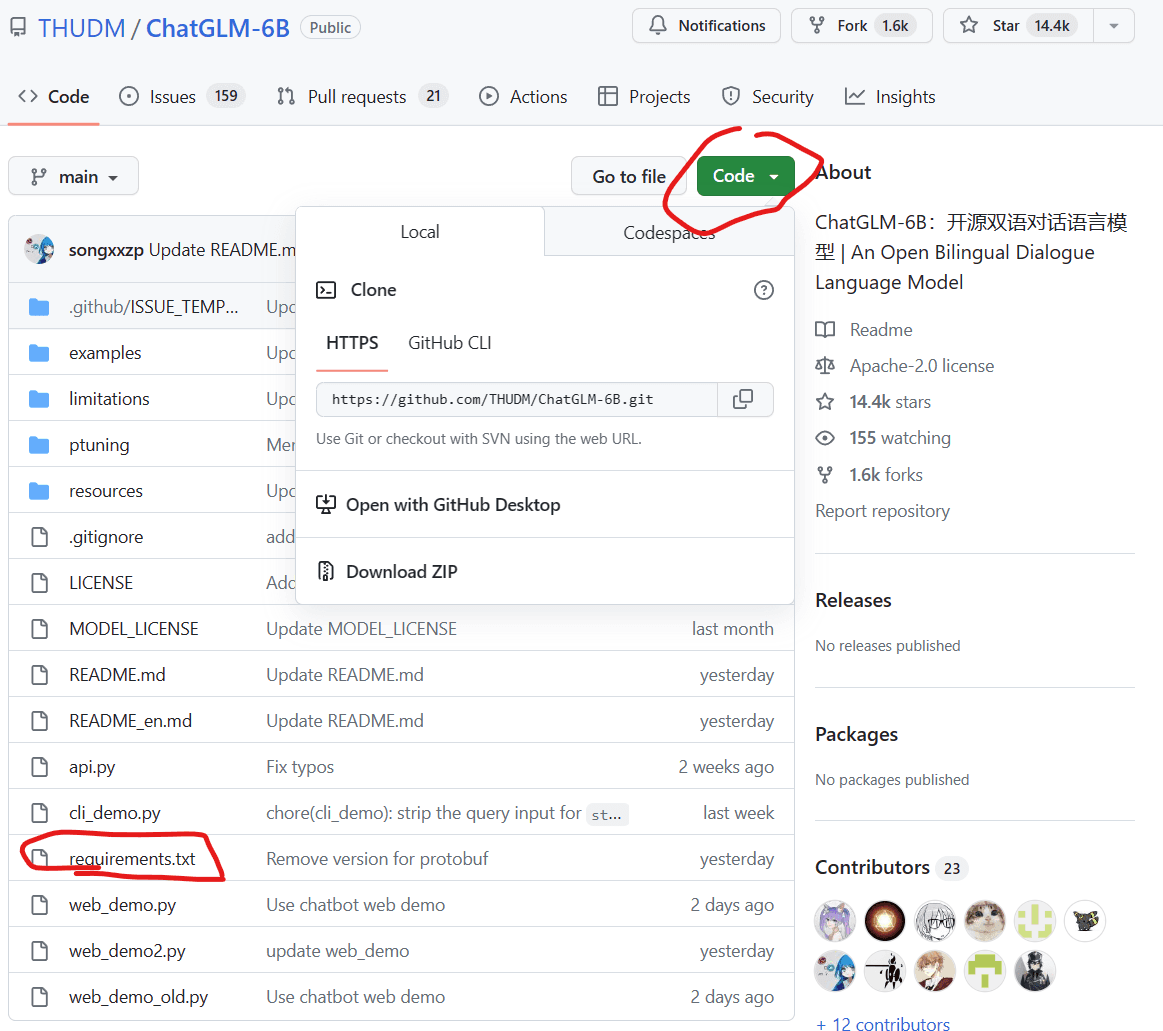Open the Readme via the book icon
The width and height of the screenshot is (1163, 1031).
tap(825, 329)
